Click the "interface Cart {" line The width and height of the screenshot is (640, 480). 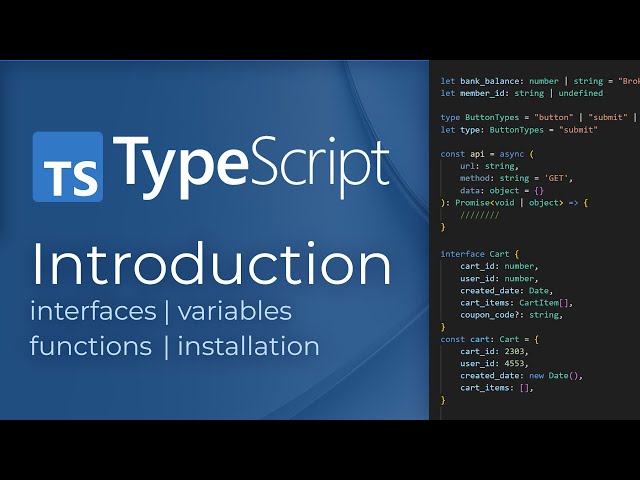coord(480,254)
